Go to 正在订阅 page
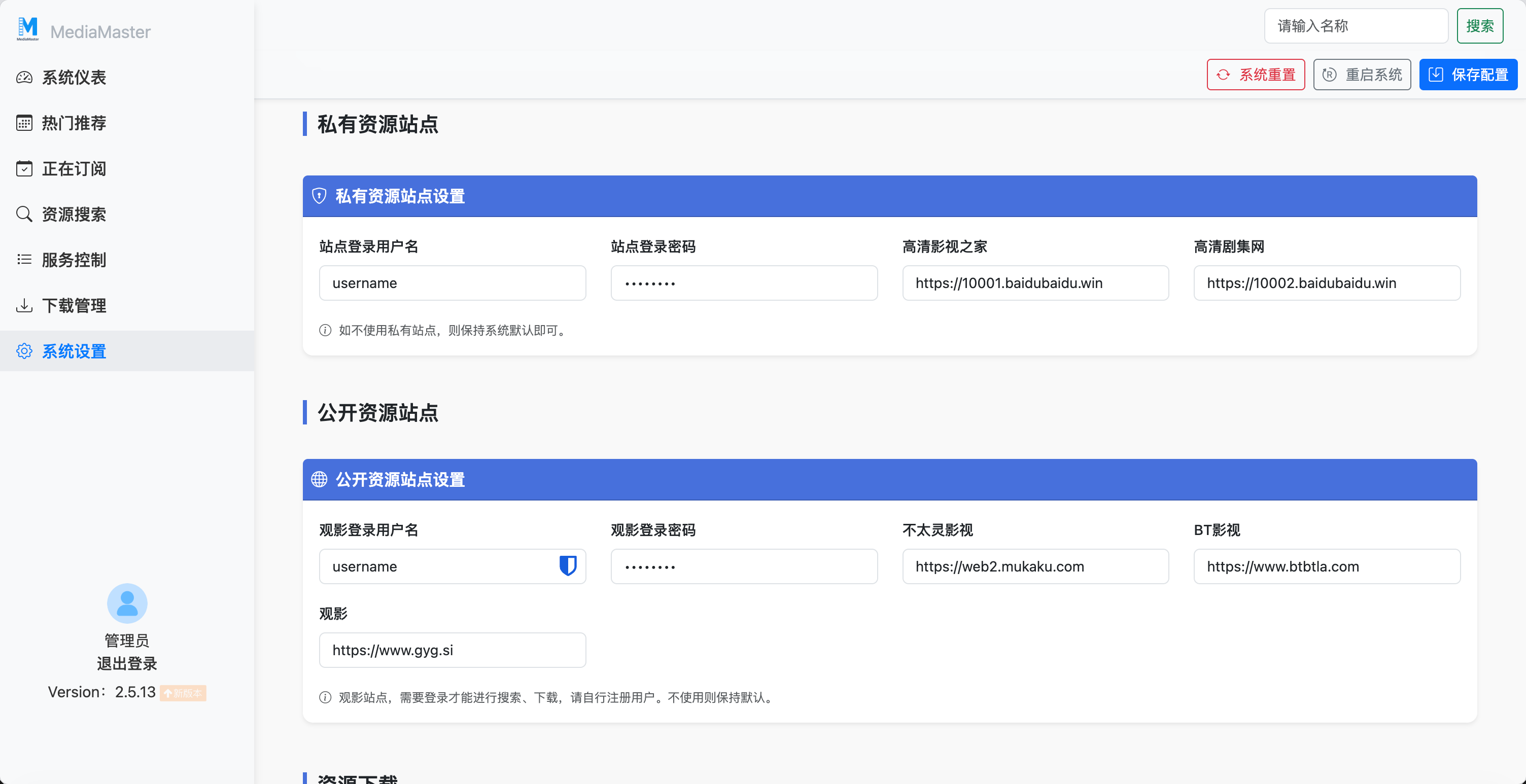Image resolution: width=1526 pixels, height=784 pixels. (127, 169)
